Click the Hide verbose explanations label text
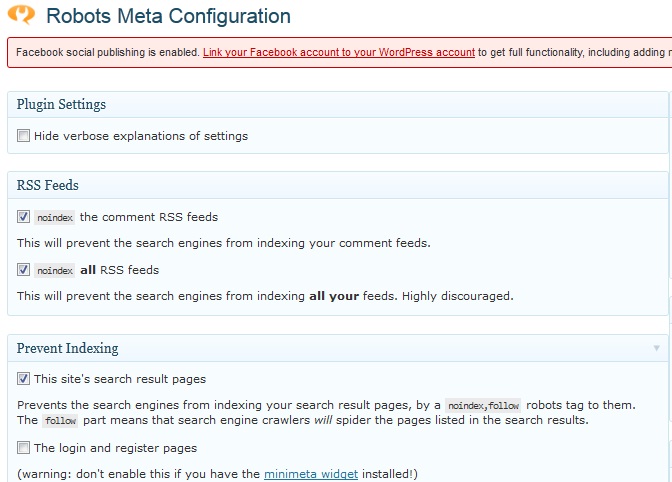 pos(140,136)
